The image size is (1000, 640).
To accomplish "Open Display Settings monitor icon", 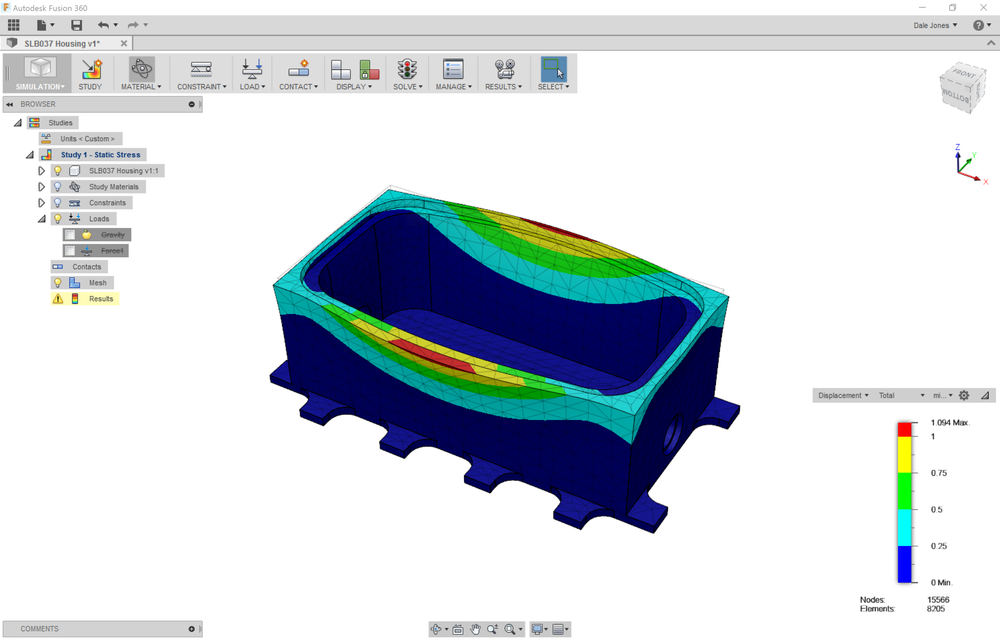I will click(x=537, y=629).
